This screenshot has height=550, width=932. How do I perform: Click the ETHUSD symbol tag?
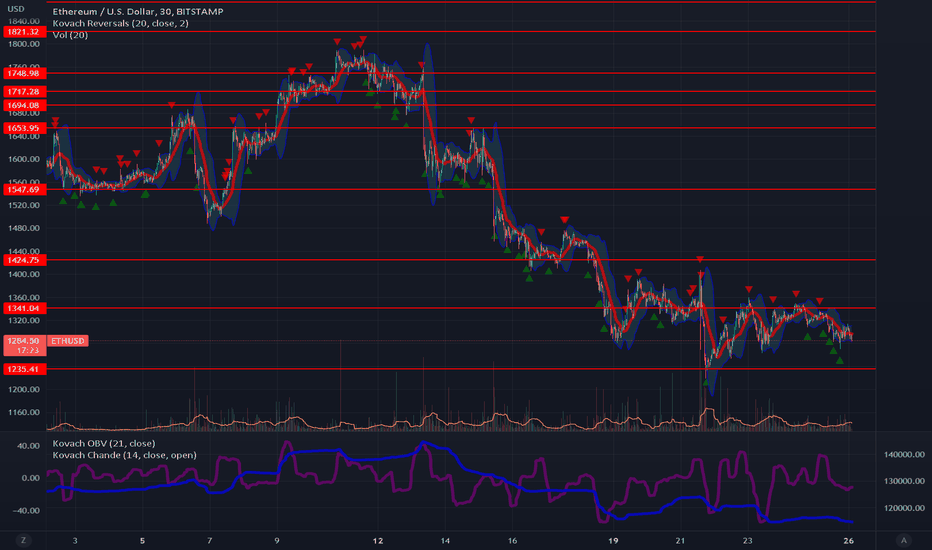pyautogui.click(x=68, y=341)
